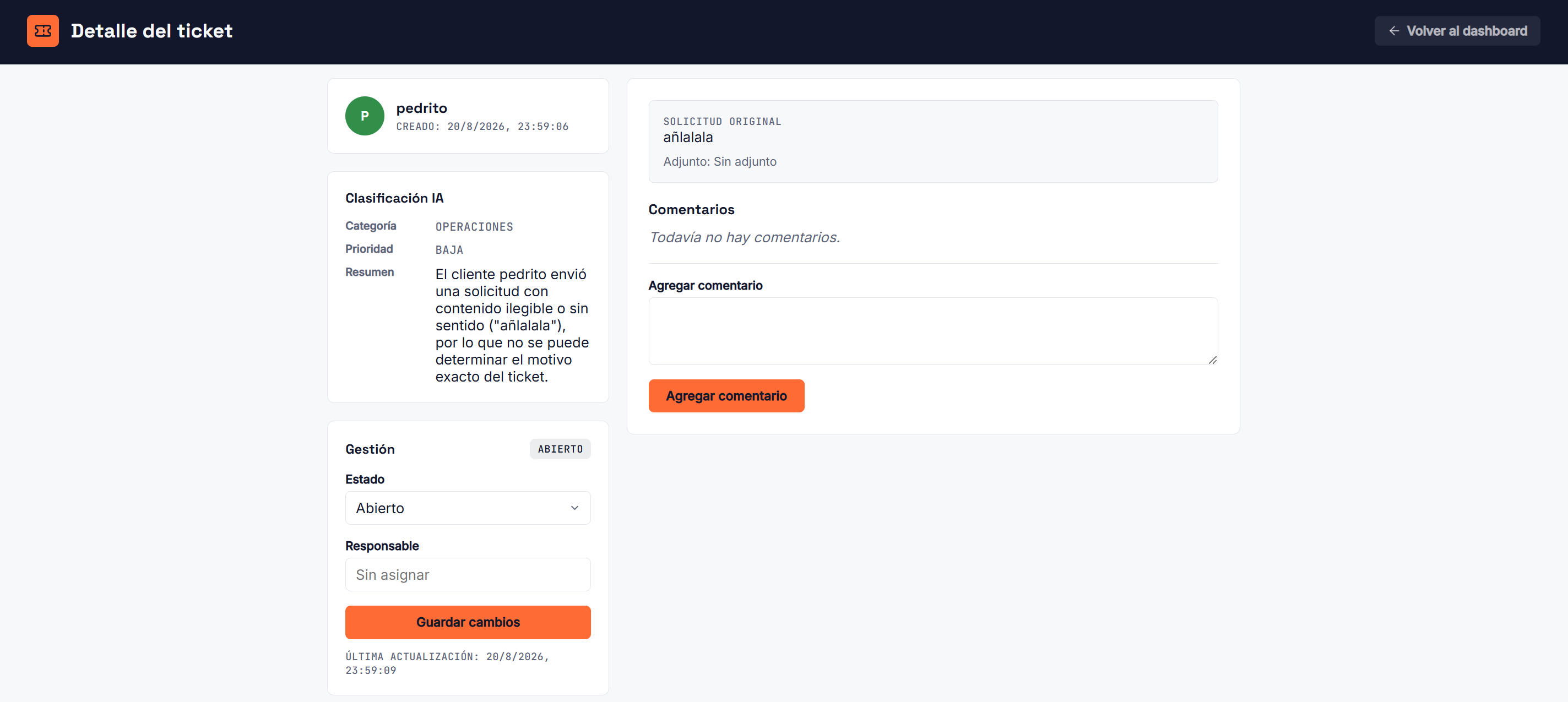Click the username pedrito heading
Viewport: 1568px width, 702px height.
click(x=421, y=108)
